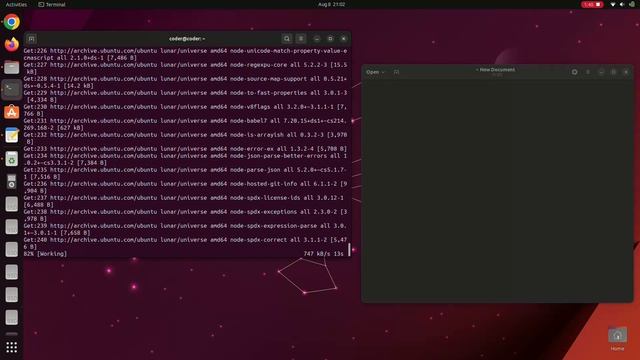
Task: Open the Terminal app menu in top bar
Action: [52, 4]
